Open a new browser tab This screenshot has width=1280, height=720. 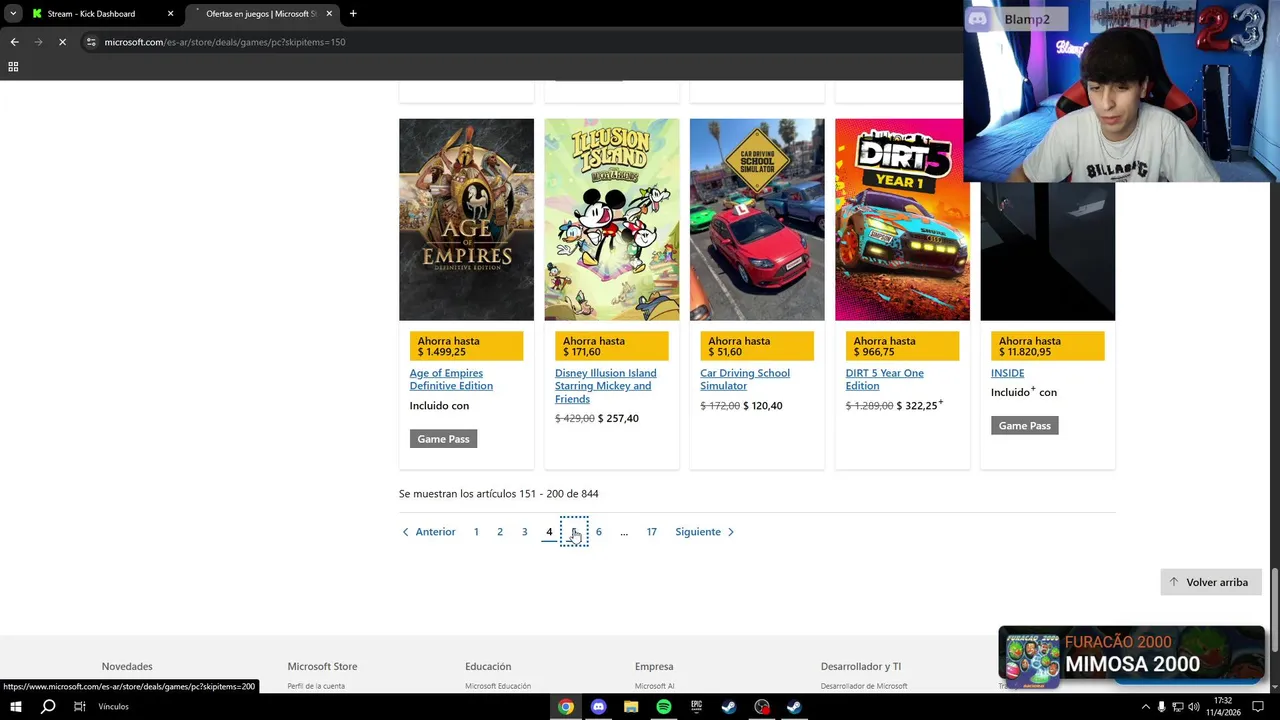(x=353, y=14)
